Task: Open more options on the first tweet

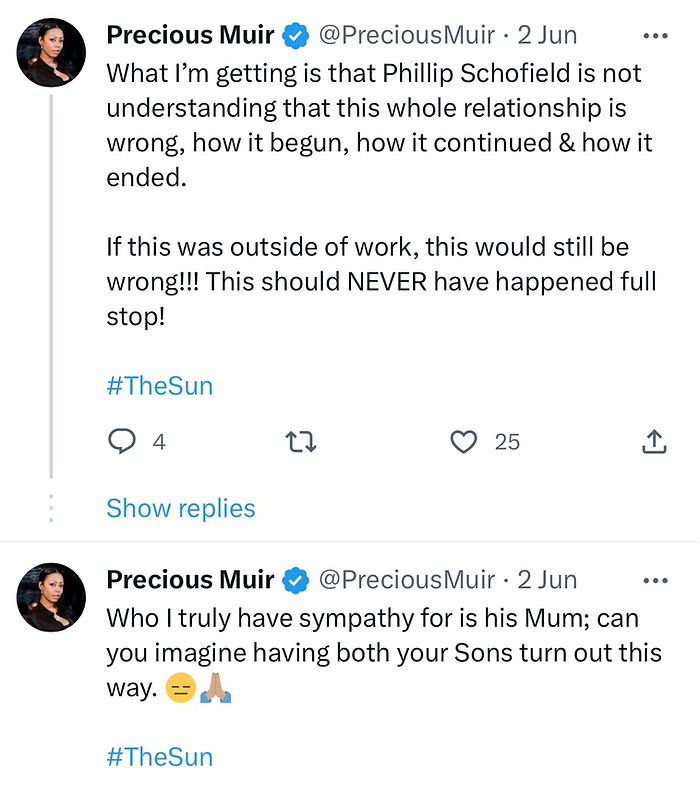Action: (x=654, y=36)
